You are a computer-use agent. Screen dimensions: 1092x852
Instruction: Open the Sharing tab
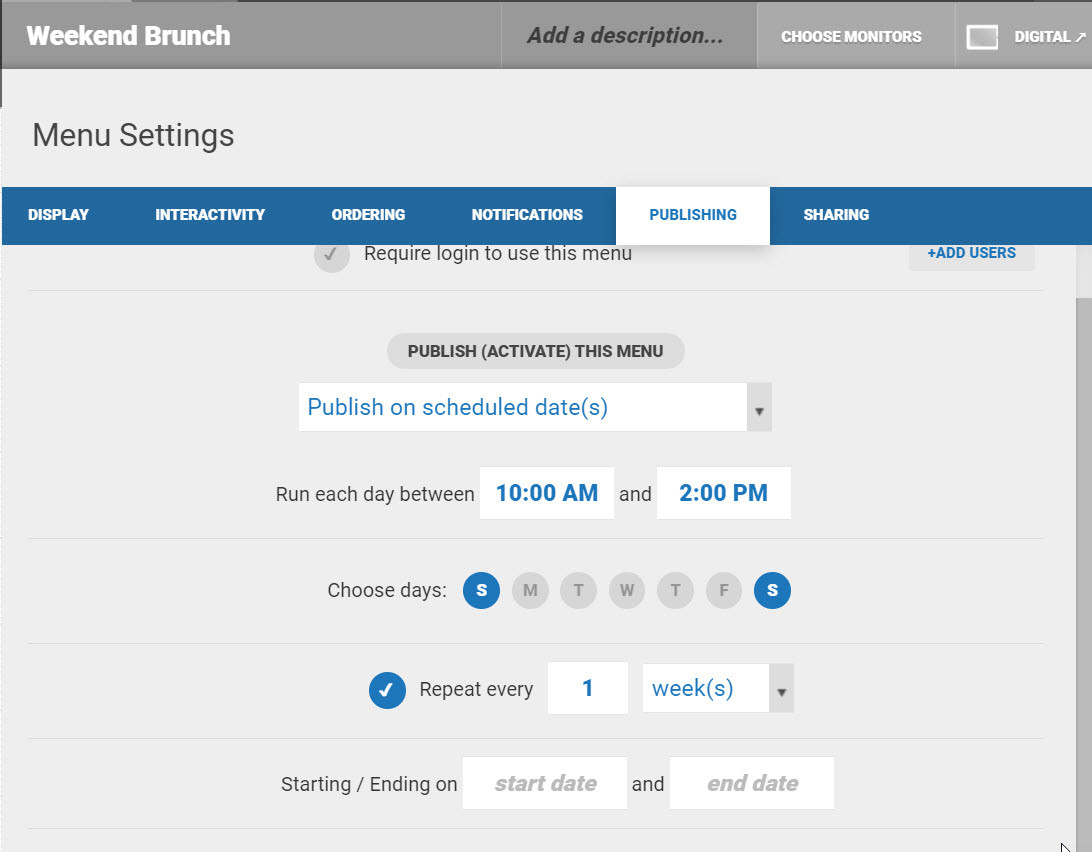point(836,215)
